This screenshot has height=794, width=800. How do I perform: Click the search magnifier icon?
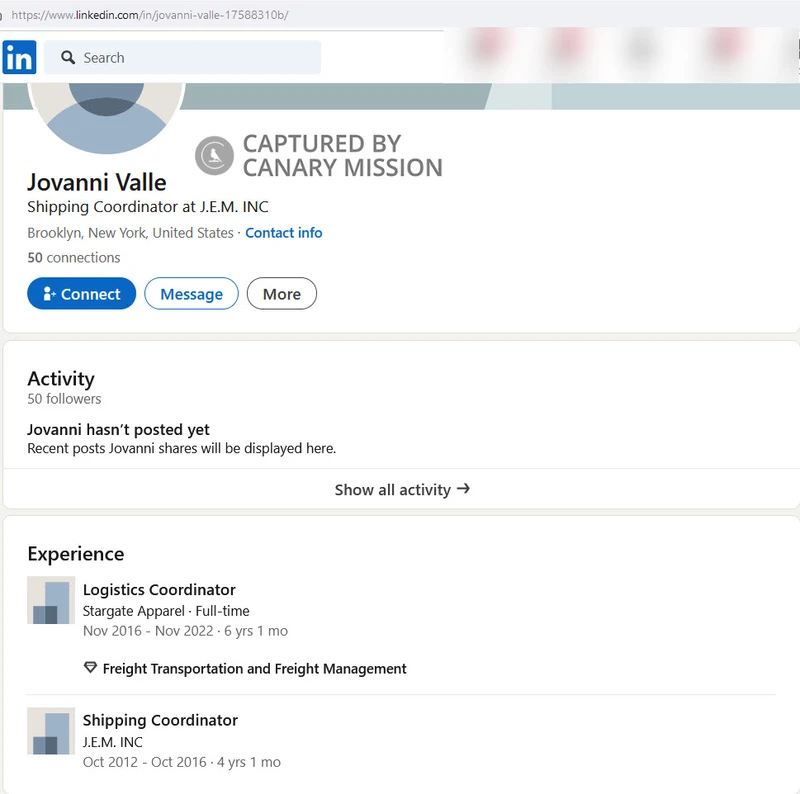[68, 57]
